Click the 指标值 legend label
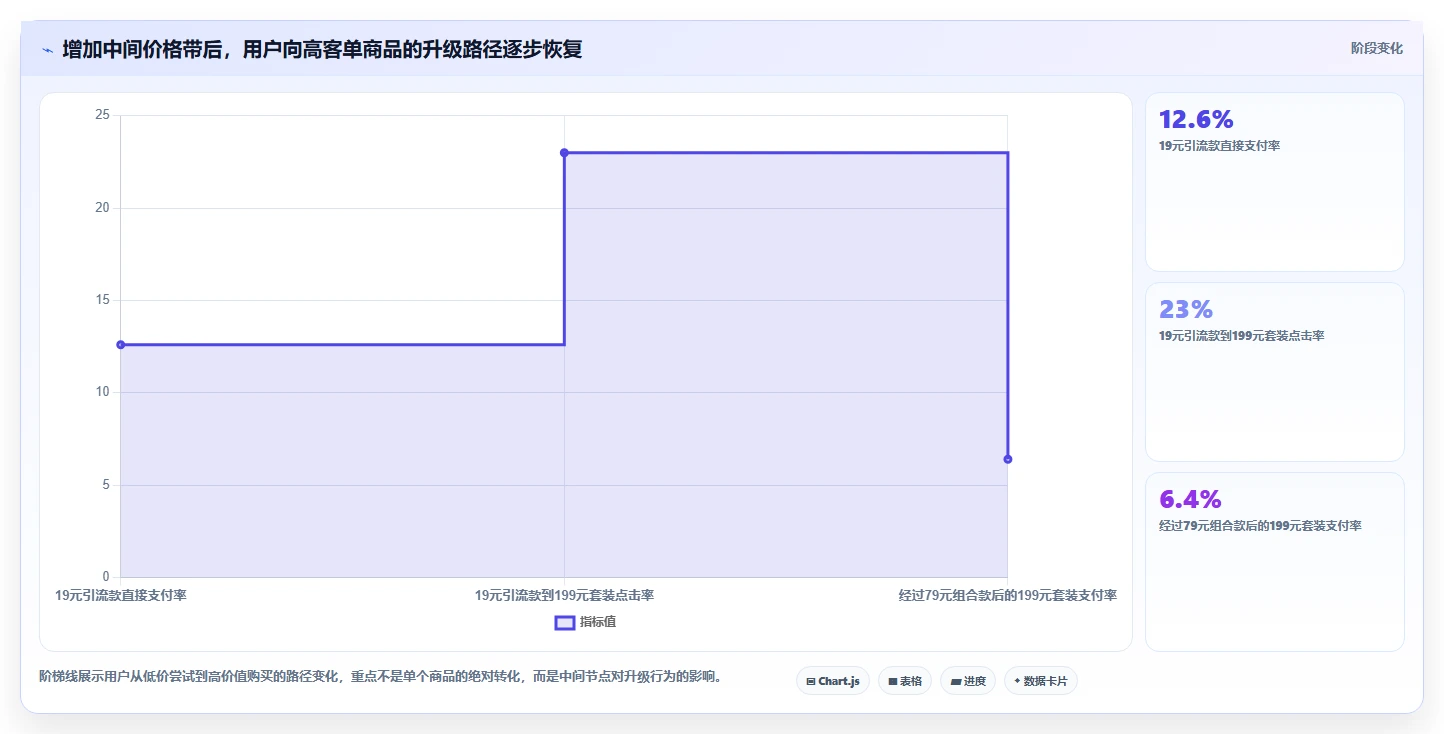Viewport: 1444px width, 734px height. click(598, 623)
